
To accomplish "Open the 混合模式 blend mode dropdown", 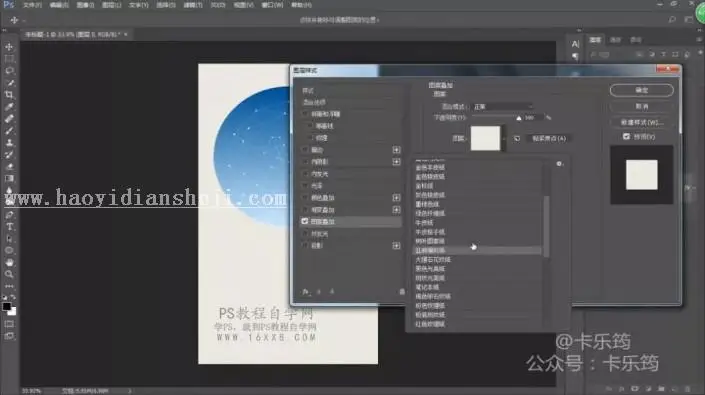I will [503, 107].
